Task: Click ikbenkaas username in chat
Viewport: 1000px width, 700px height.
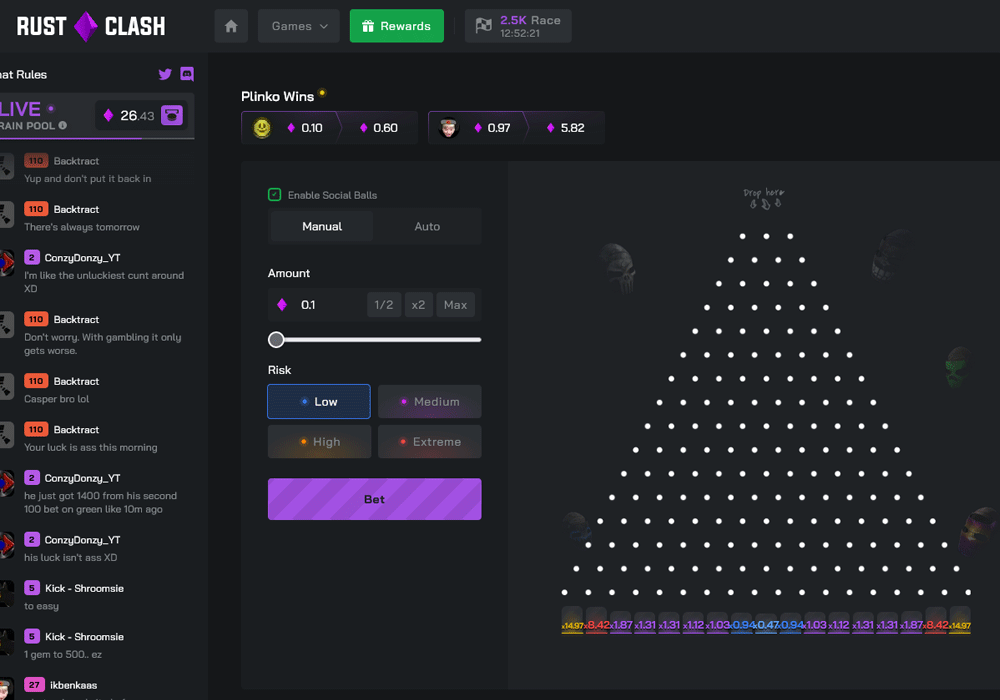Action: pyautogui.click(x=73, y=685)
